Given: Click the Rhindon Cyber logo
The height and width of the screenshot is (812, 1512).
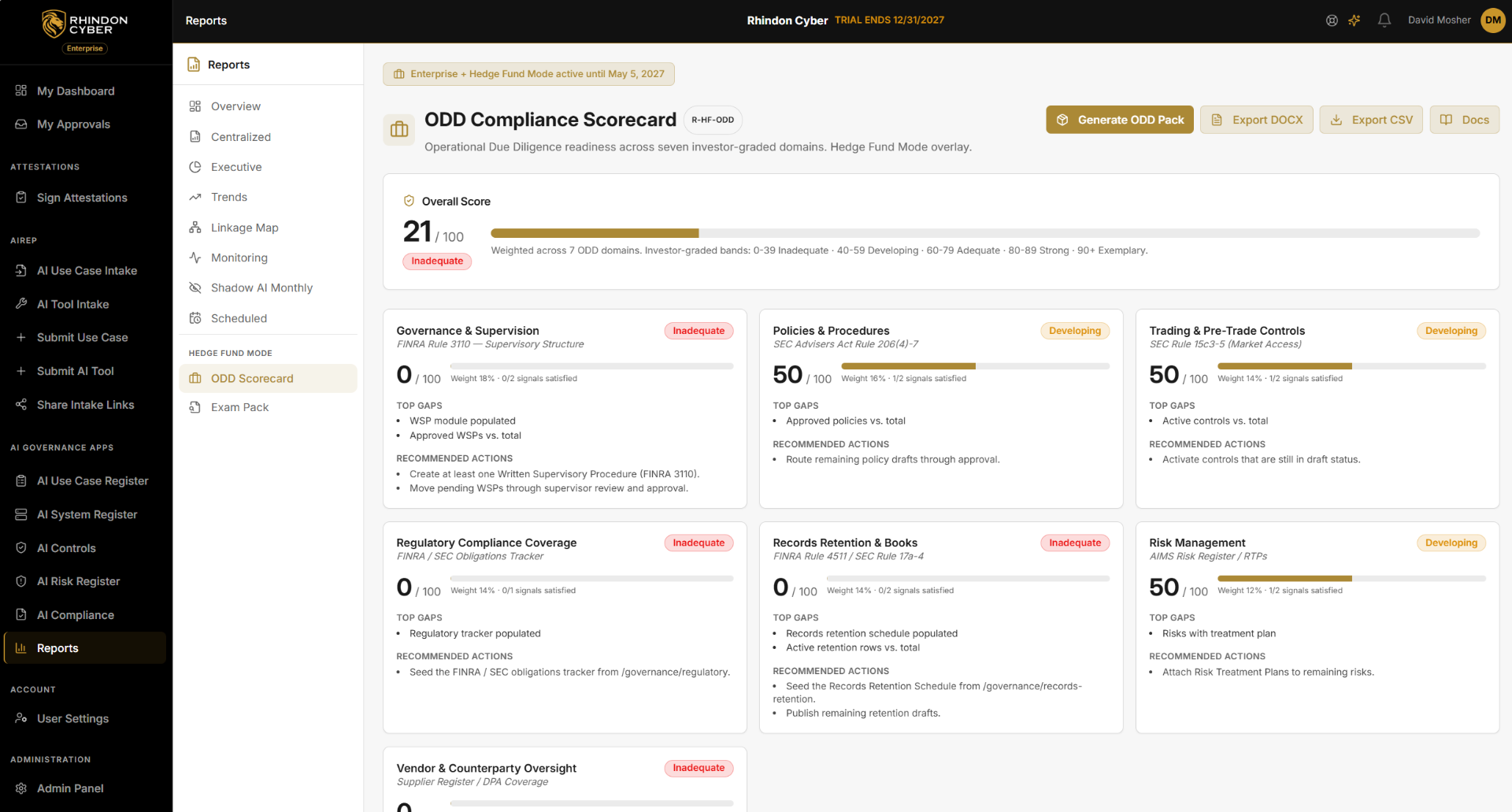Looking at the screenshot, I should click(85, 25).
